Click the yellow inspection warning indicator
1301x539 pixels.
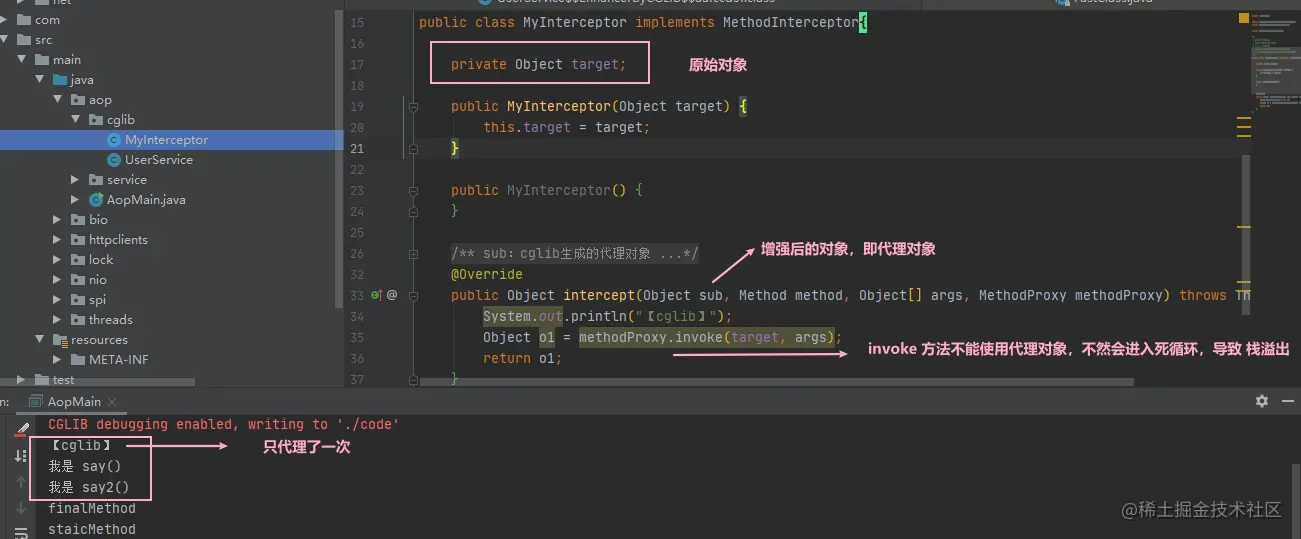pyautogui.click(x=1244, y=18)
